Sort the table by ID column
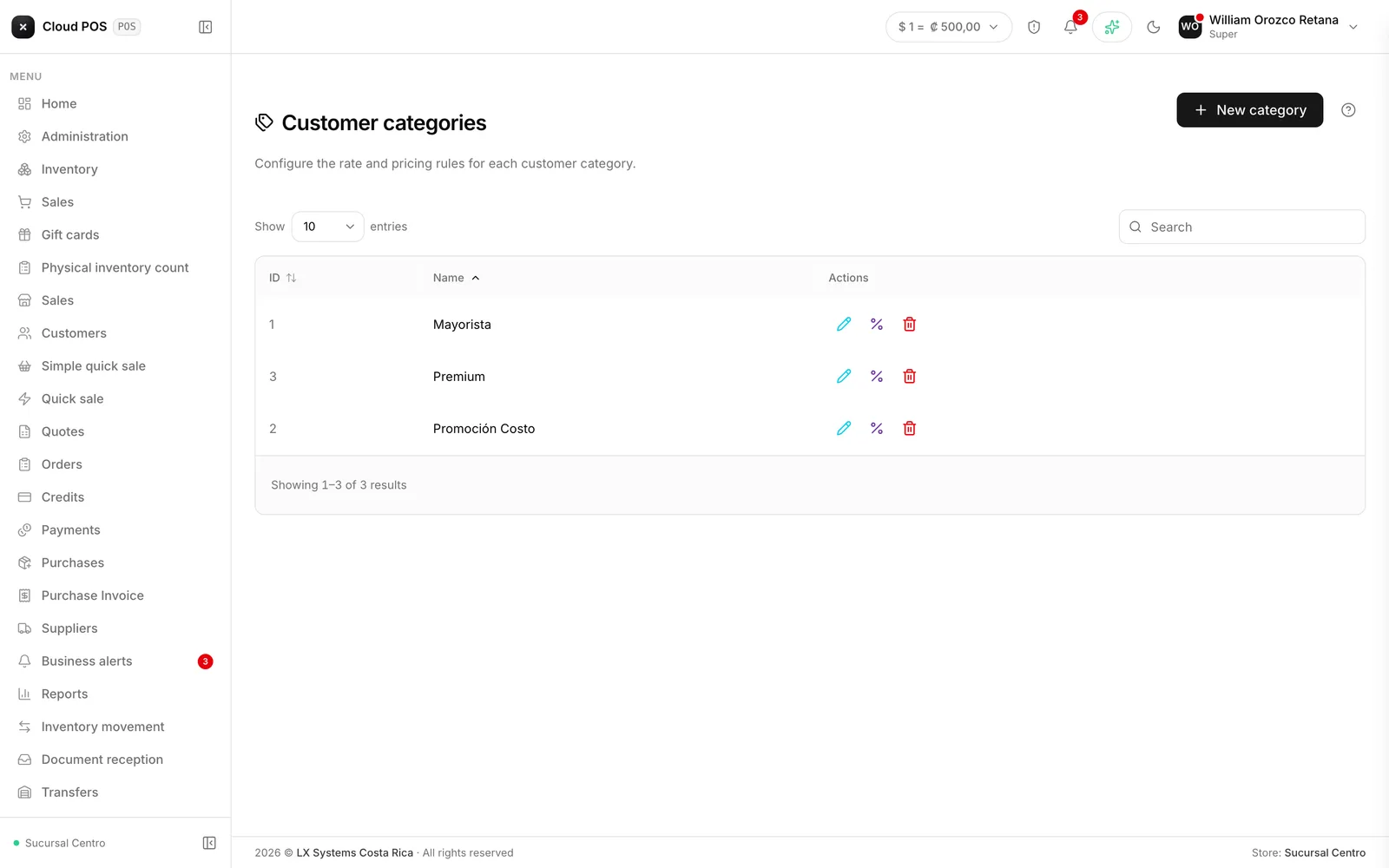1389x868 pixels. pos(283,278)
